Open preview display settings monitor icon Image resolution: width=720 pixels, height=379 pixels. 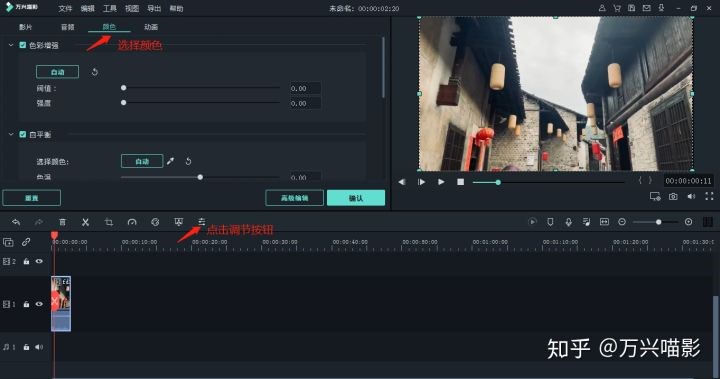(655, 197)
